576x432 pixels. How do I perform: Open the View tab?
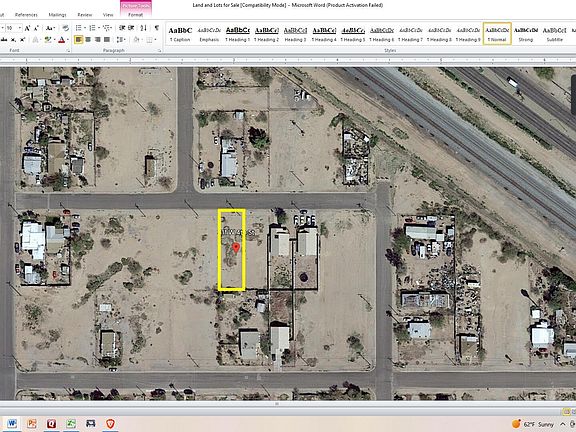coord(108,15)
